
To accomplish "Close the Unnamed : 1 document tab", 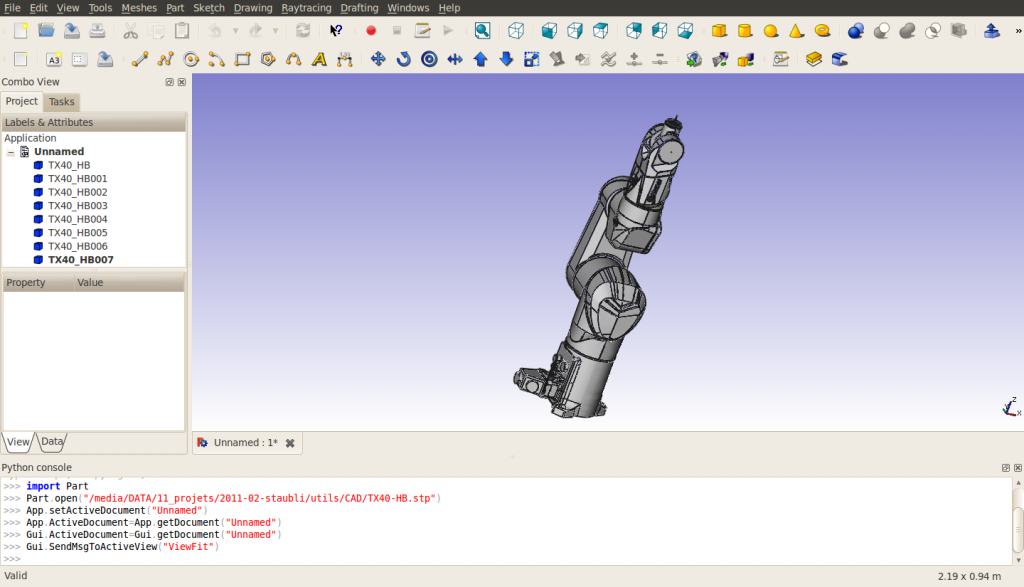I will [290, 443].
